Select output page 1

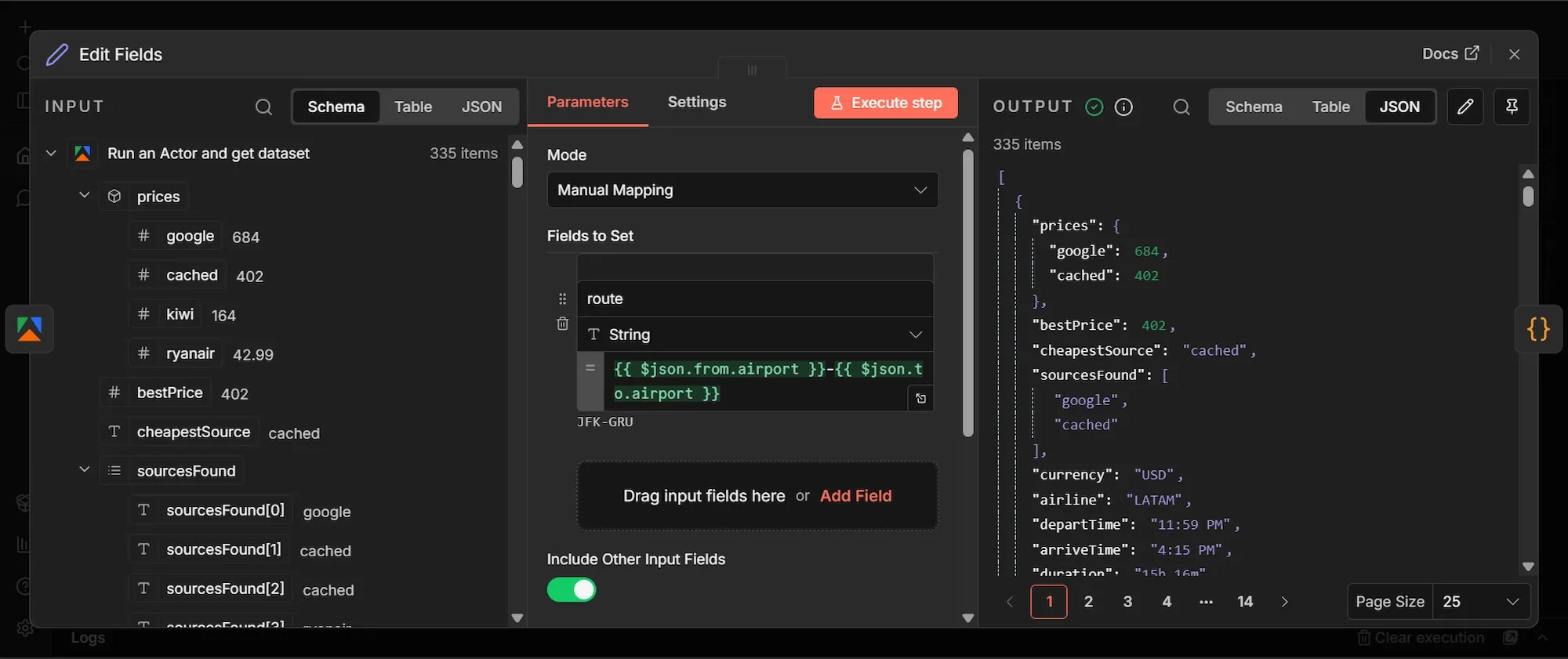(1049, 602)
